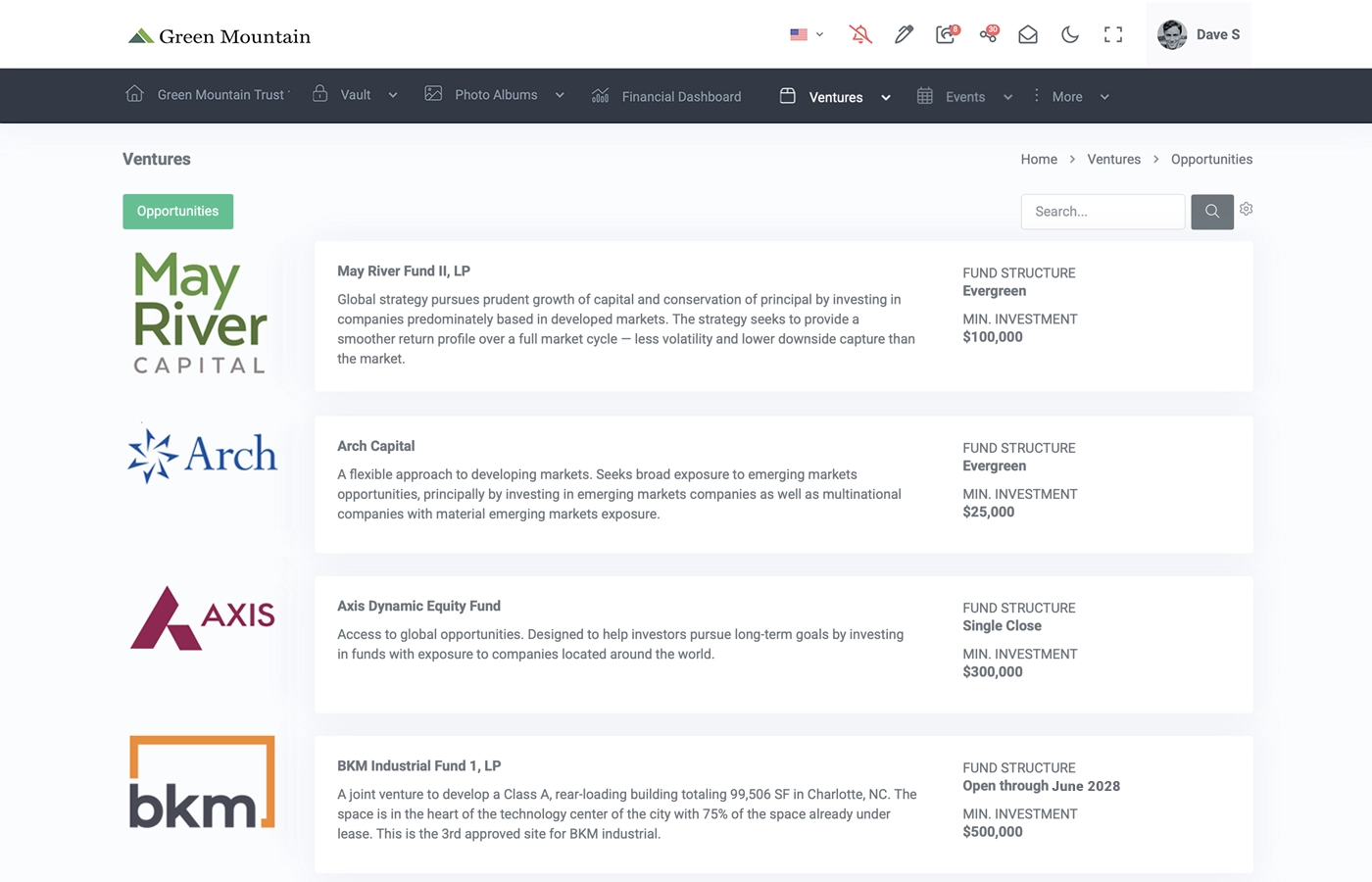
Task: Open Green Mountain Trust nav item
Action: coord(221,95)
